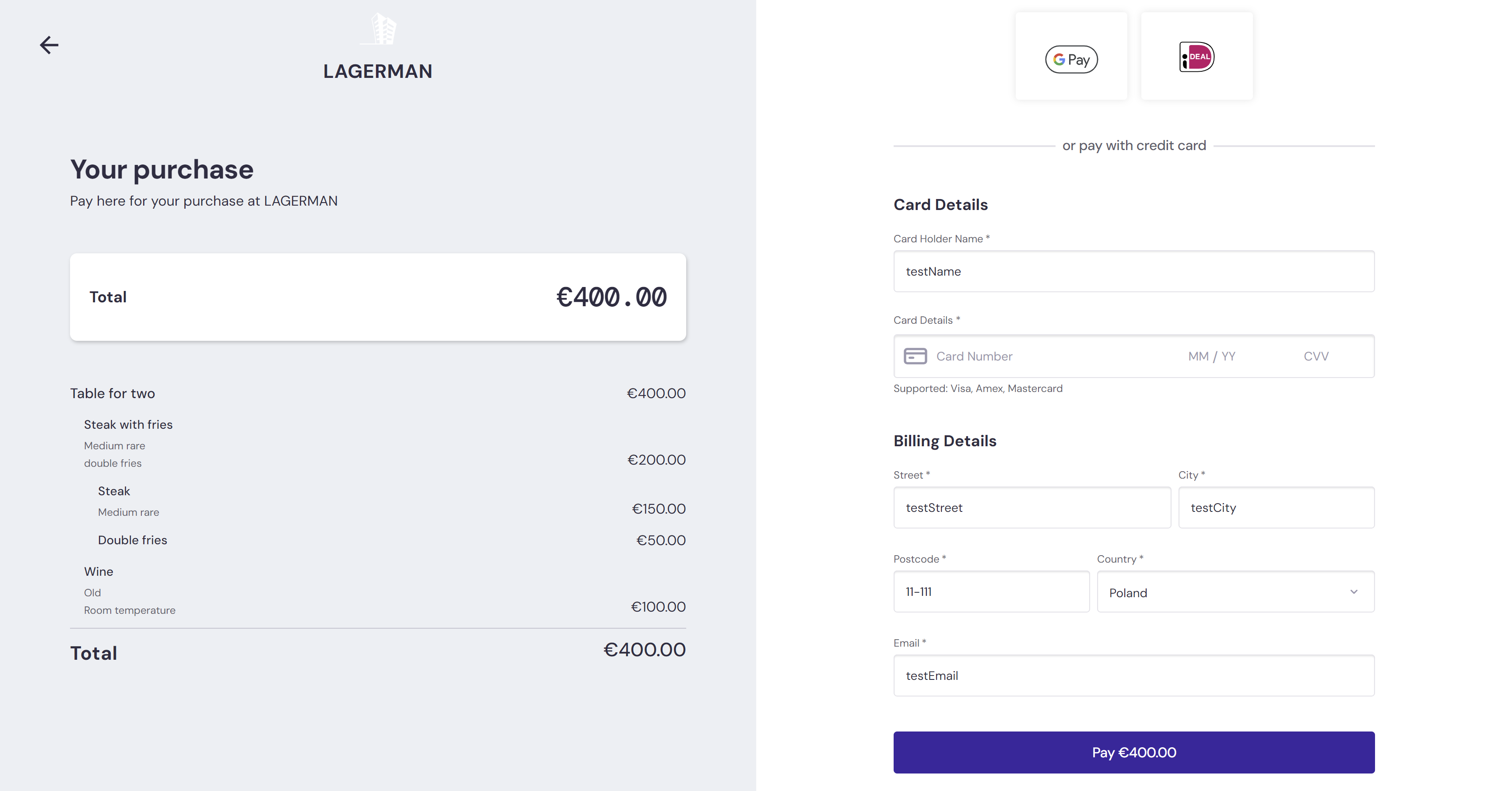Select the CVV field

[1316, 356]
